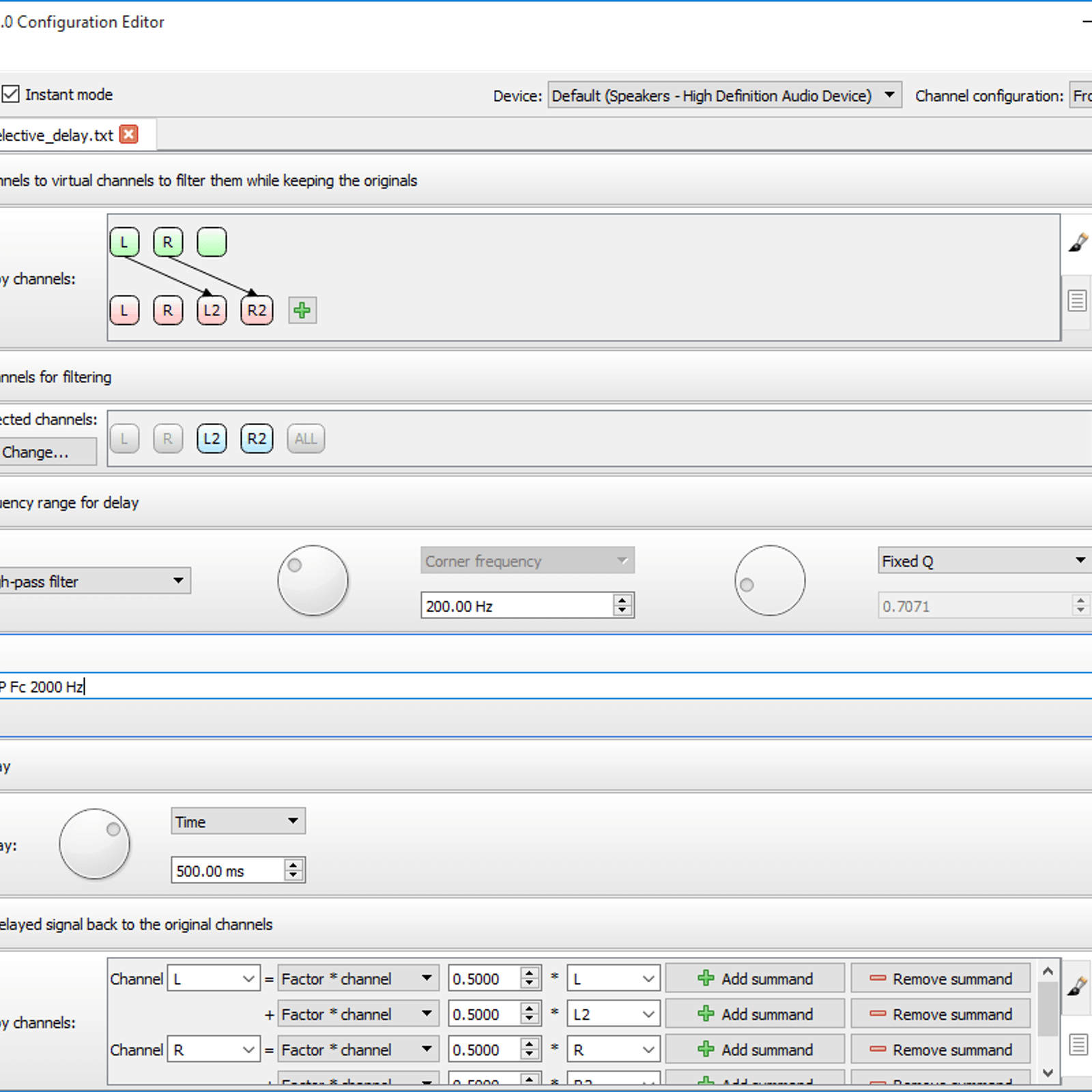Toggle the R selected channel button

168,439
